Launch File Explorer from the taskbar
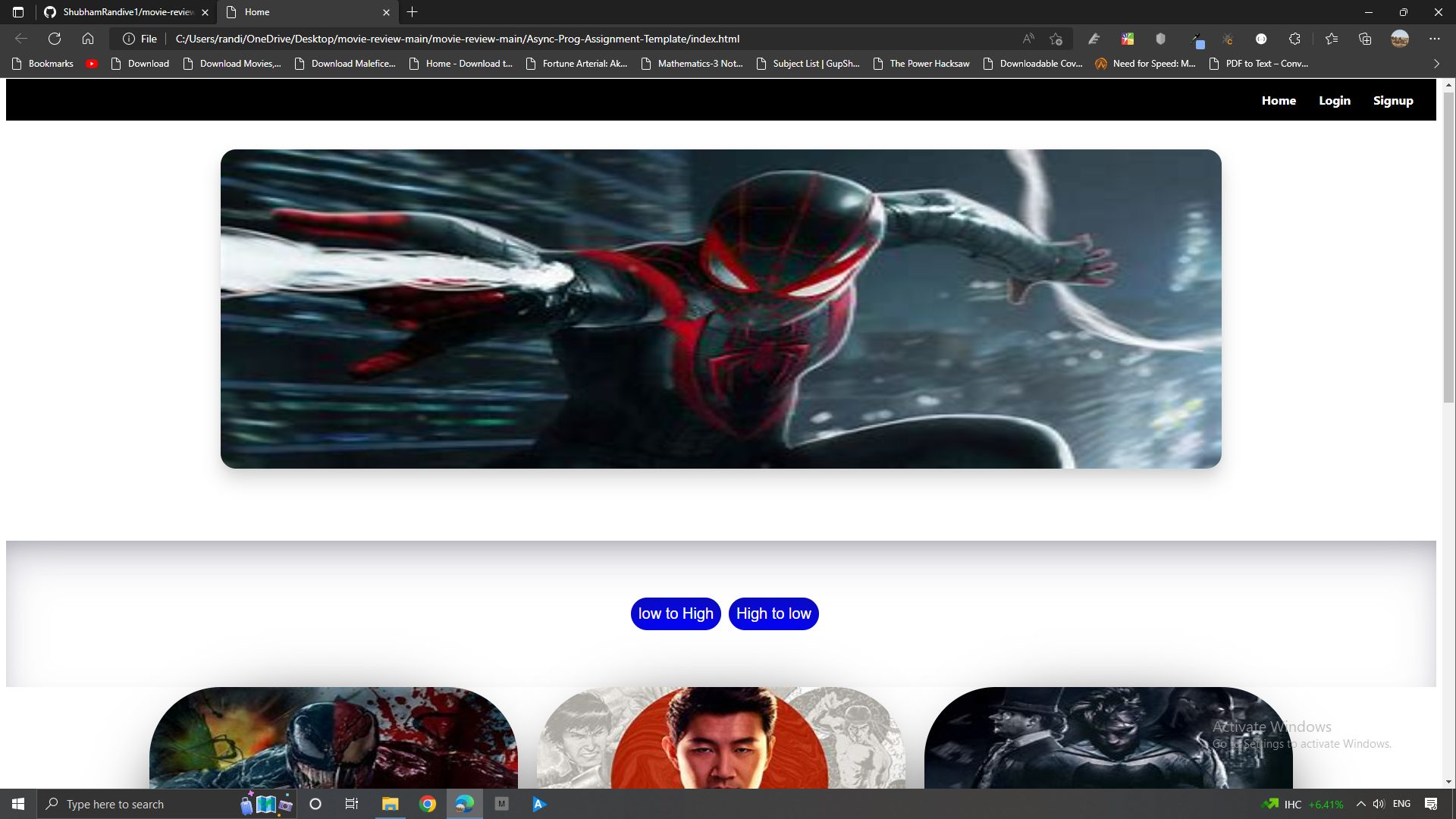 [x=390, y=804]
